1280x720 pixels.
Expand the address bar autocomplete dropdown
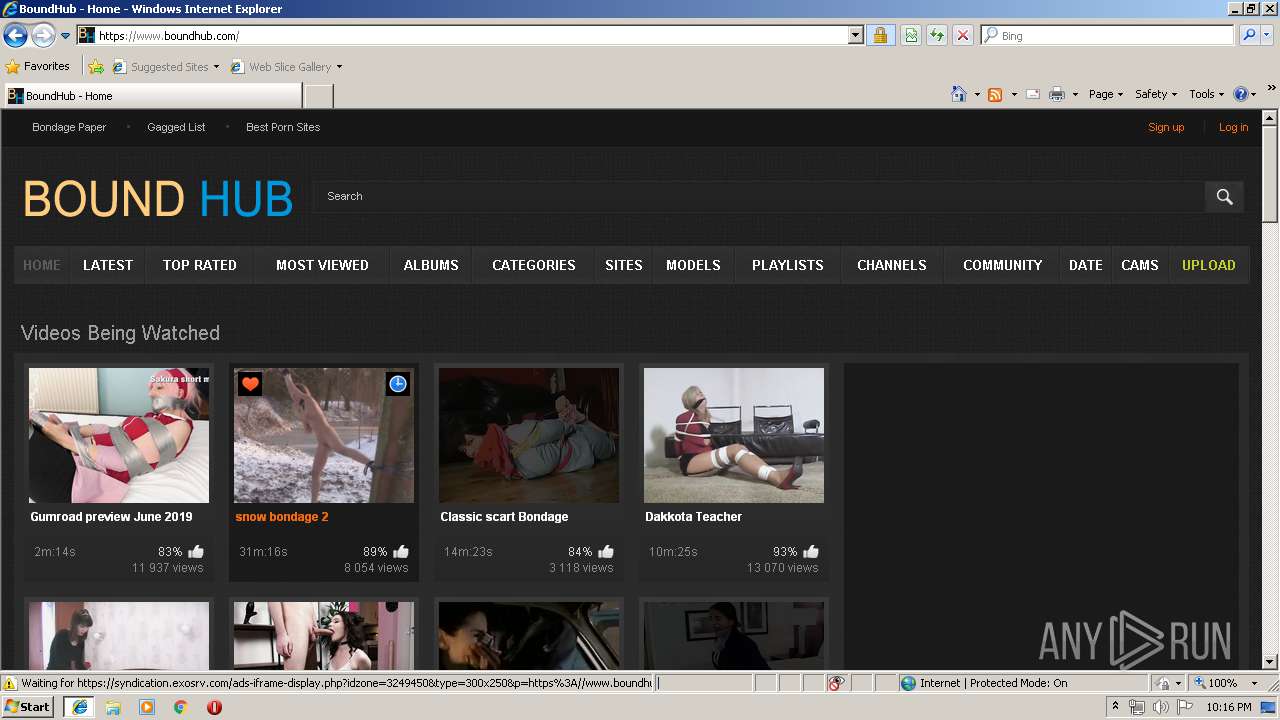coord(855,36)
